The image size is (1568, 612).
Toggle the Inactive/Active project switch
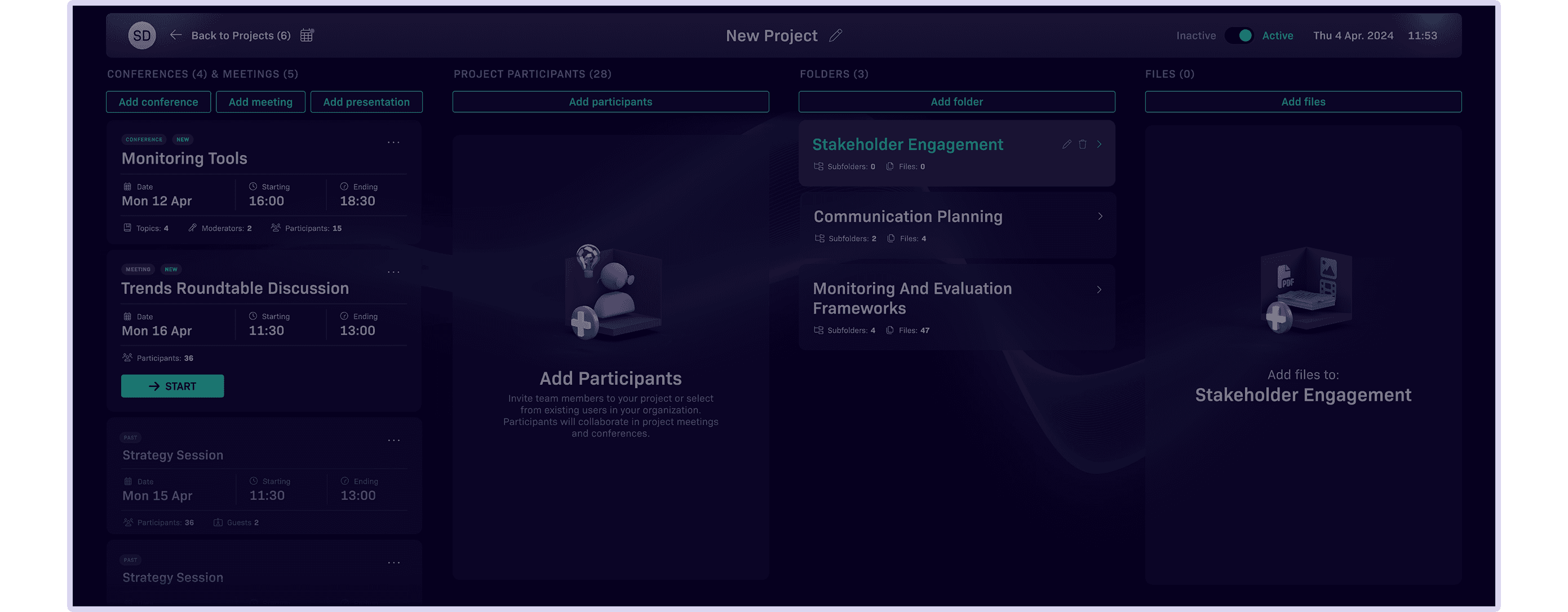[1239, 36]
